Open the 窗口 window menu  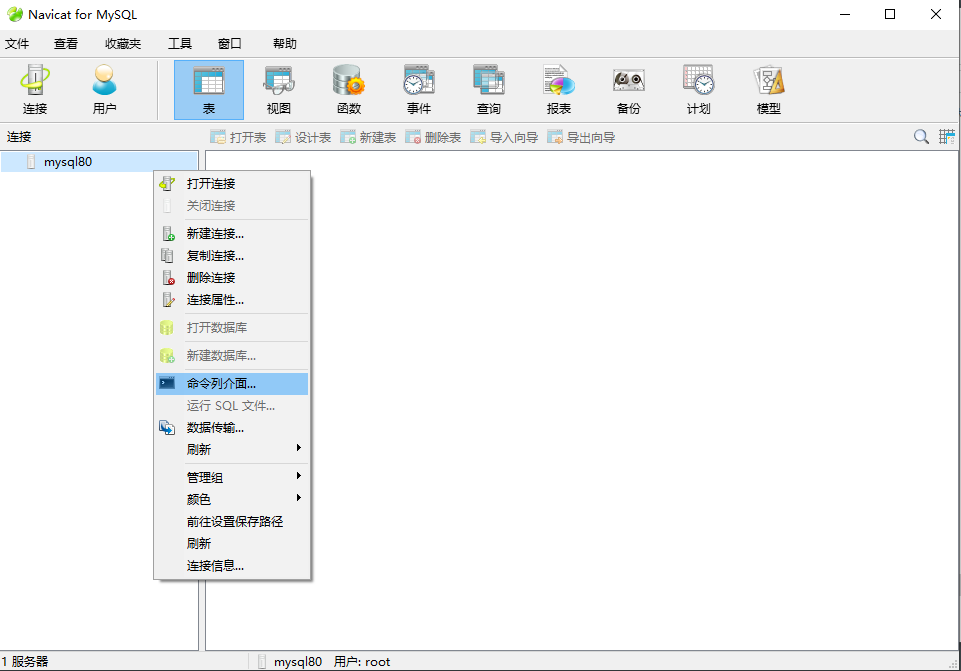229,44
